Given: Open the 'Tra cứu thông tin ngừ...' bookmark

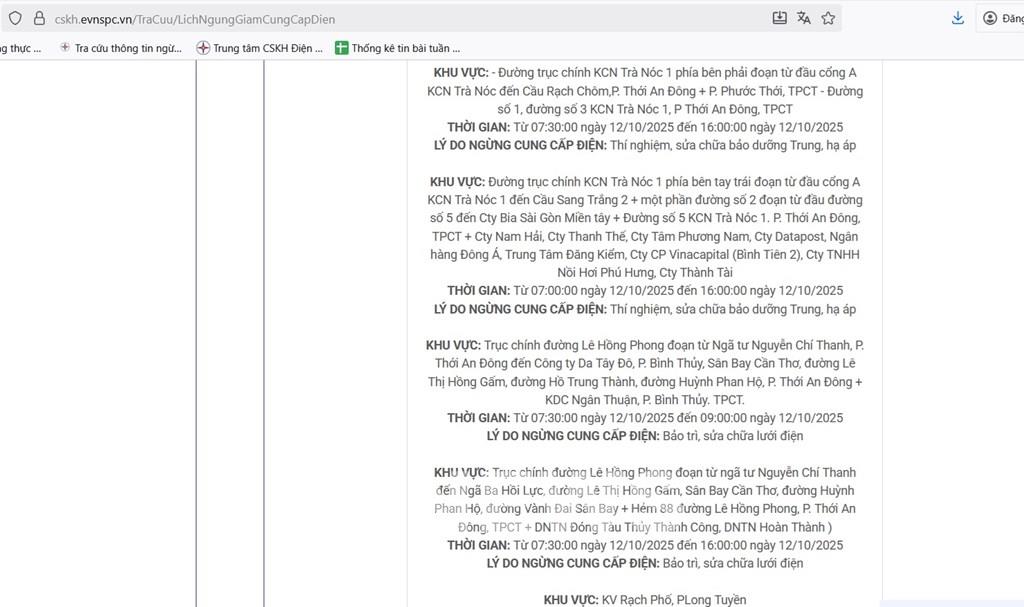Looking at the screenshot, I should tap(120, 47).
